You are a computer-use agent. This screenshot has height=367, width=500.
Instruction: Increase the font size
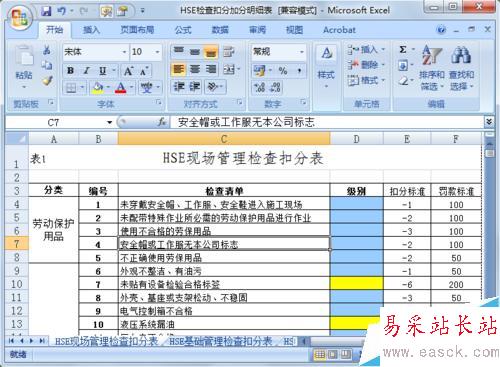(x=128, y=71)
